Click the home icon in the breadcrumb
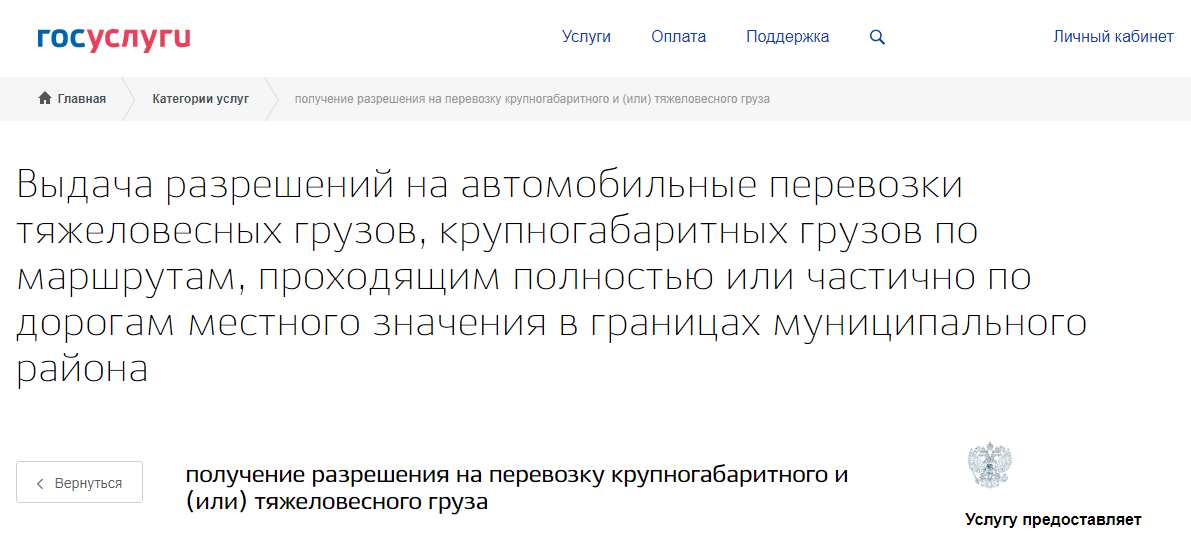 (x=44, y=99)
